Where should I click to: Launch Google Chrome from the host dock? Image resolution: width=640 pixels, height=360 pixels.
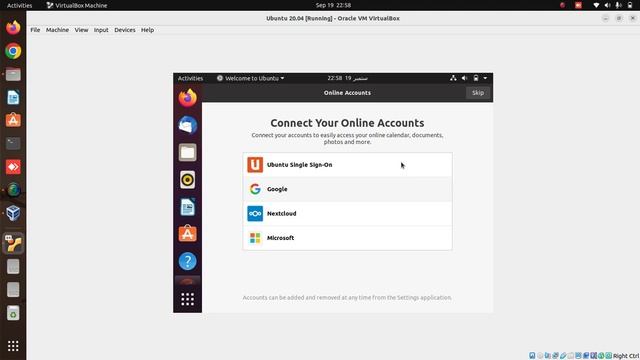(13, 51)
